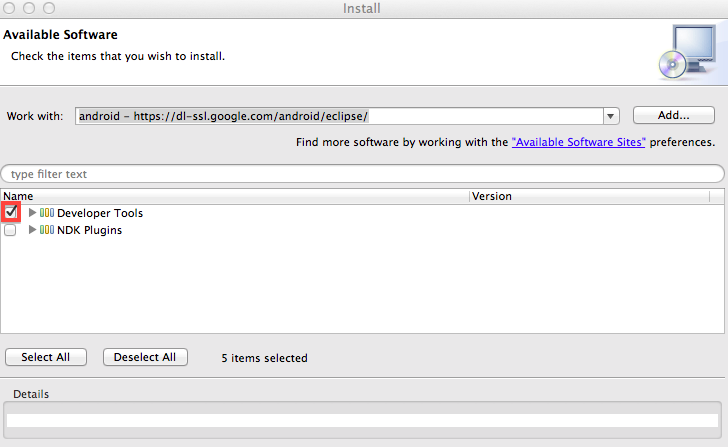728x447 pixels.
Task: Click inside the Details text area
Action: pyautogui.click(x=363, y=420)
